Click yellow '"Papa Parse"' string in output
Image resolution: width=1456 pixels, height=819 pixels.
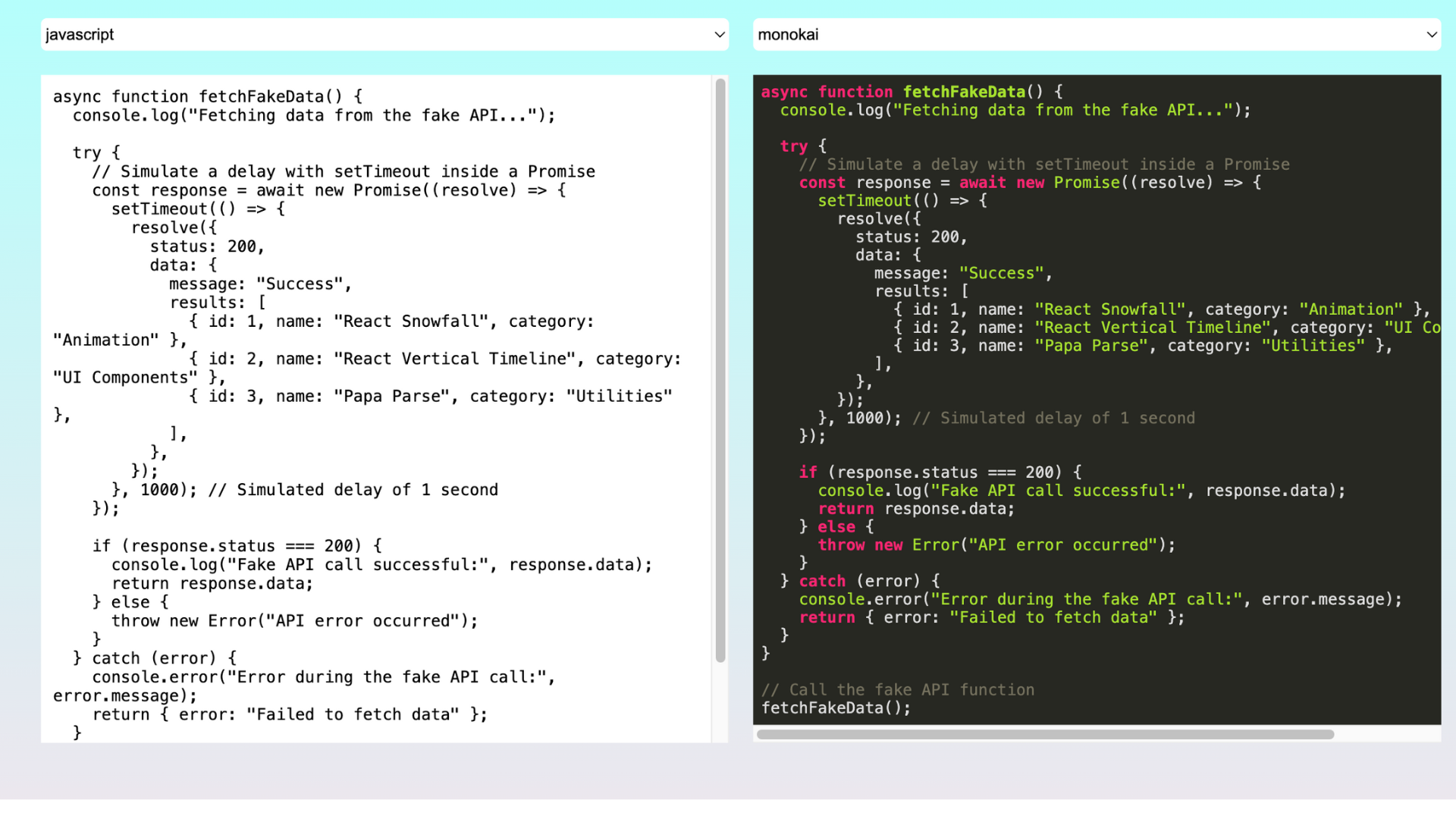1091,346
